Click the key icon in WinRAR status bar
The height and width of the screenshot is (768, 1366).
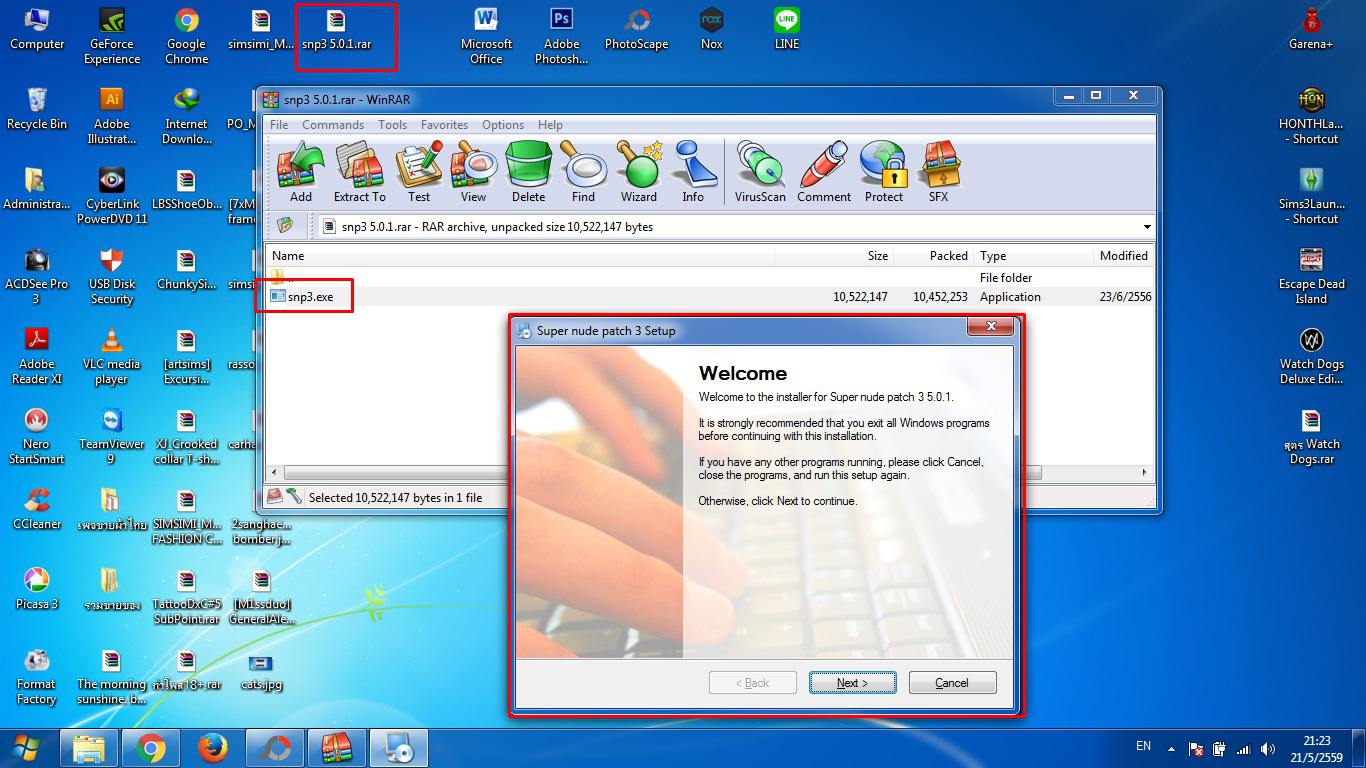coord(294,496)
